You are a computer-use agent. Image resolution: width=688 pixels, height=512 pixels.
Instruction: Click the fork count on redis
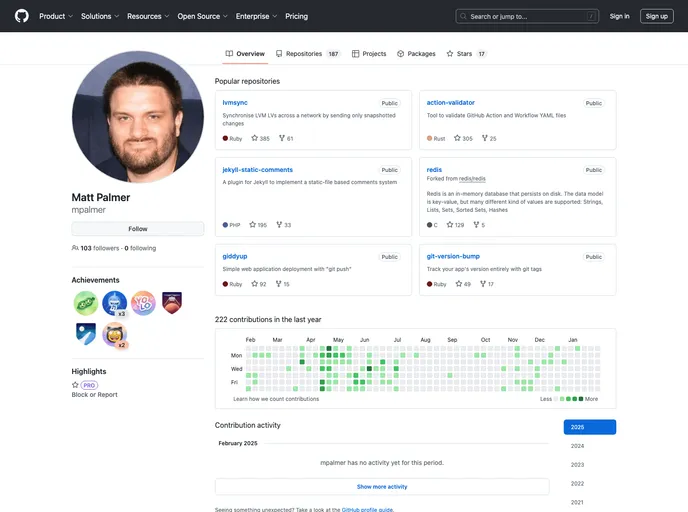(479, 225)
